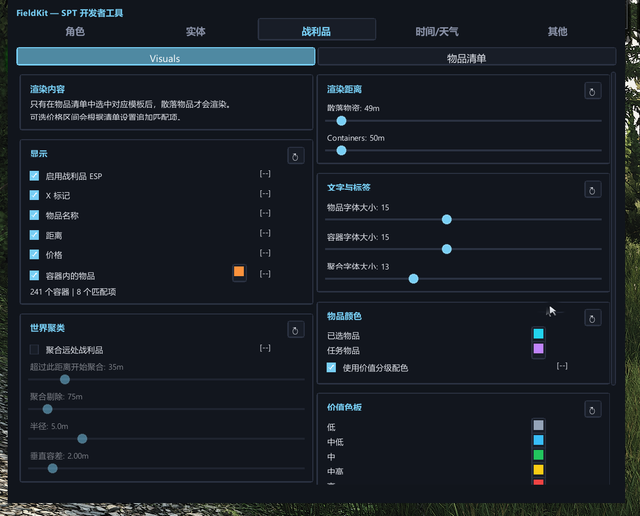
Task: Toggle 使用价值分级配色 checkbox
Action: 331,368
